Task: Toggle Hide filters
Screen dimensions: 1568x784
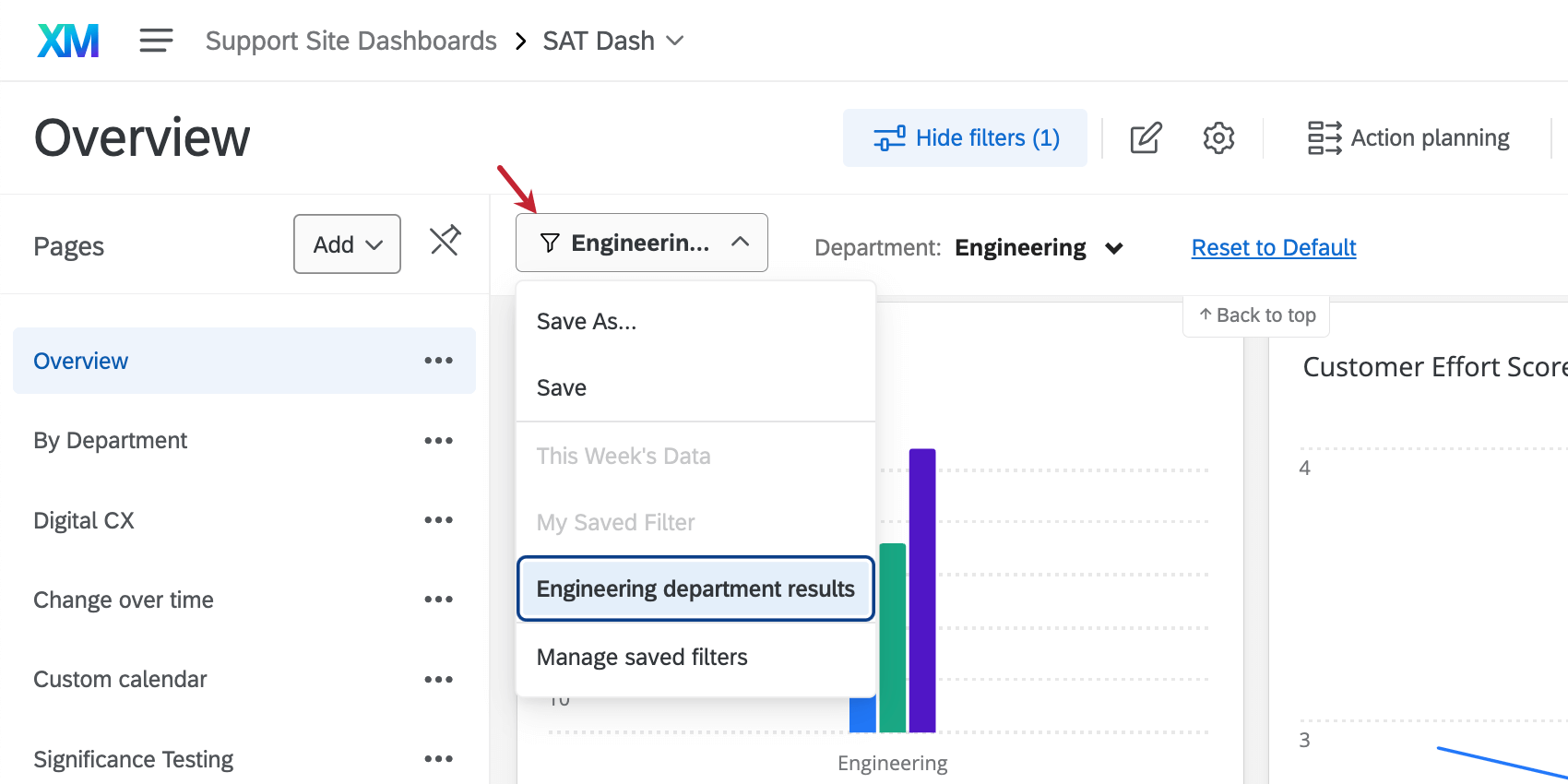Action: 964,137
